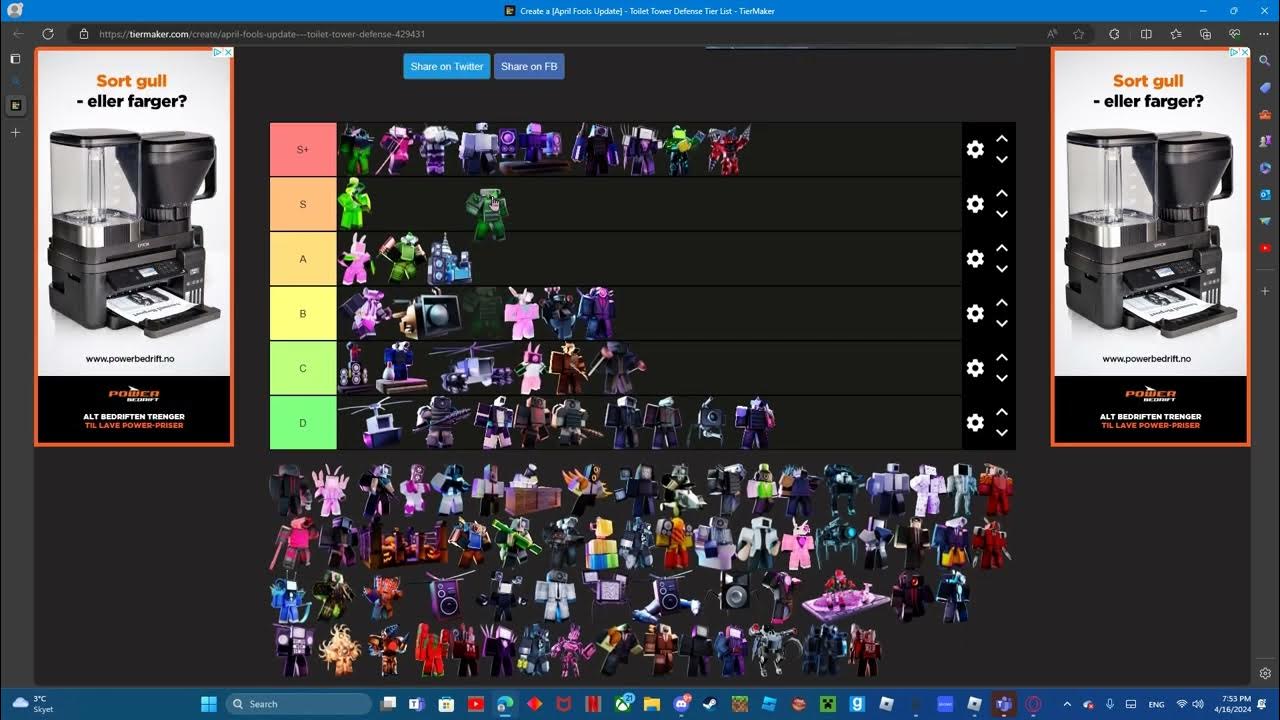1280x720 pixels.
Task: Open Steam from the taskbar
Action: (x=710, y=704)
